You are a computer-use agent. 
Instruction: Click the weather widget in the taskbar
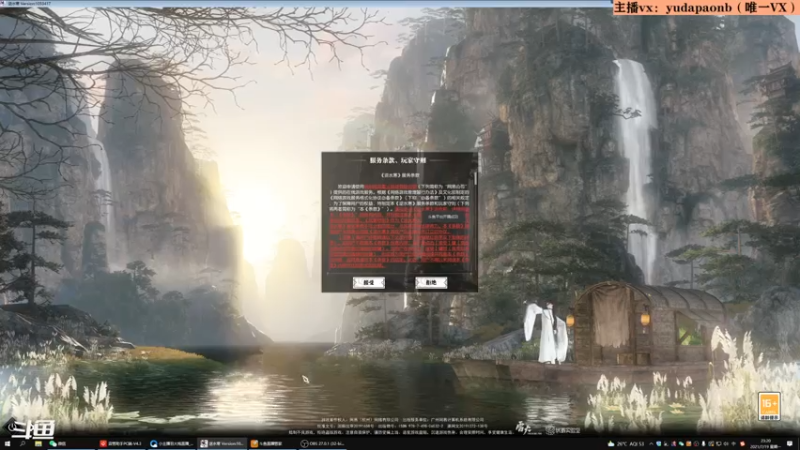click(626, 444)
